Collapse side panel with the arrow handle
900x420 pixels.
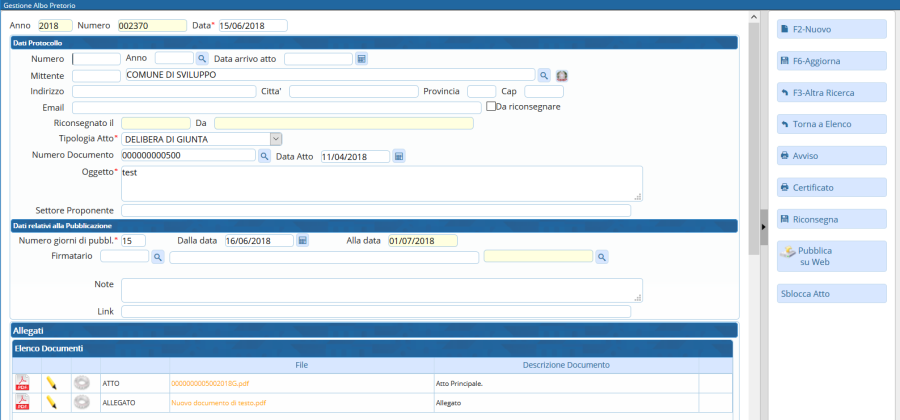click(764, 227)
